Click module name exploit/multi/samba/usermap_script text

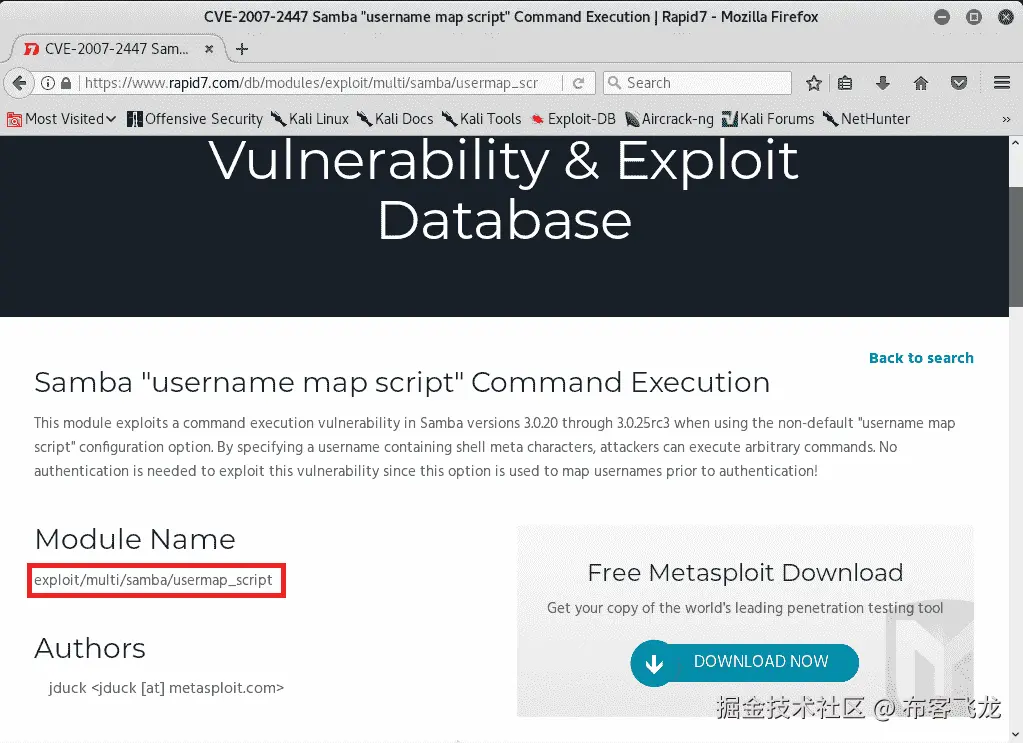[x=153, y=580]
